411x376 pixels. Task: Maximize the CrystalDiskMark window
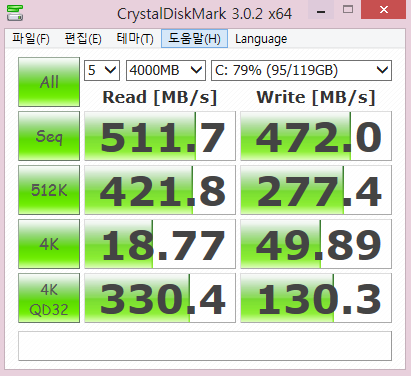point(348,10)
